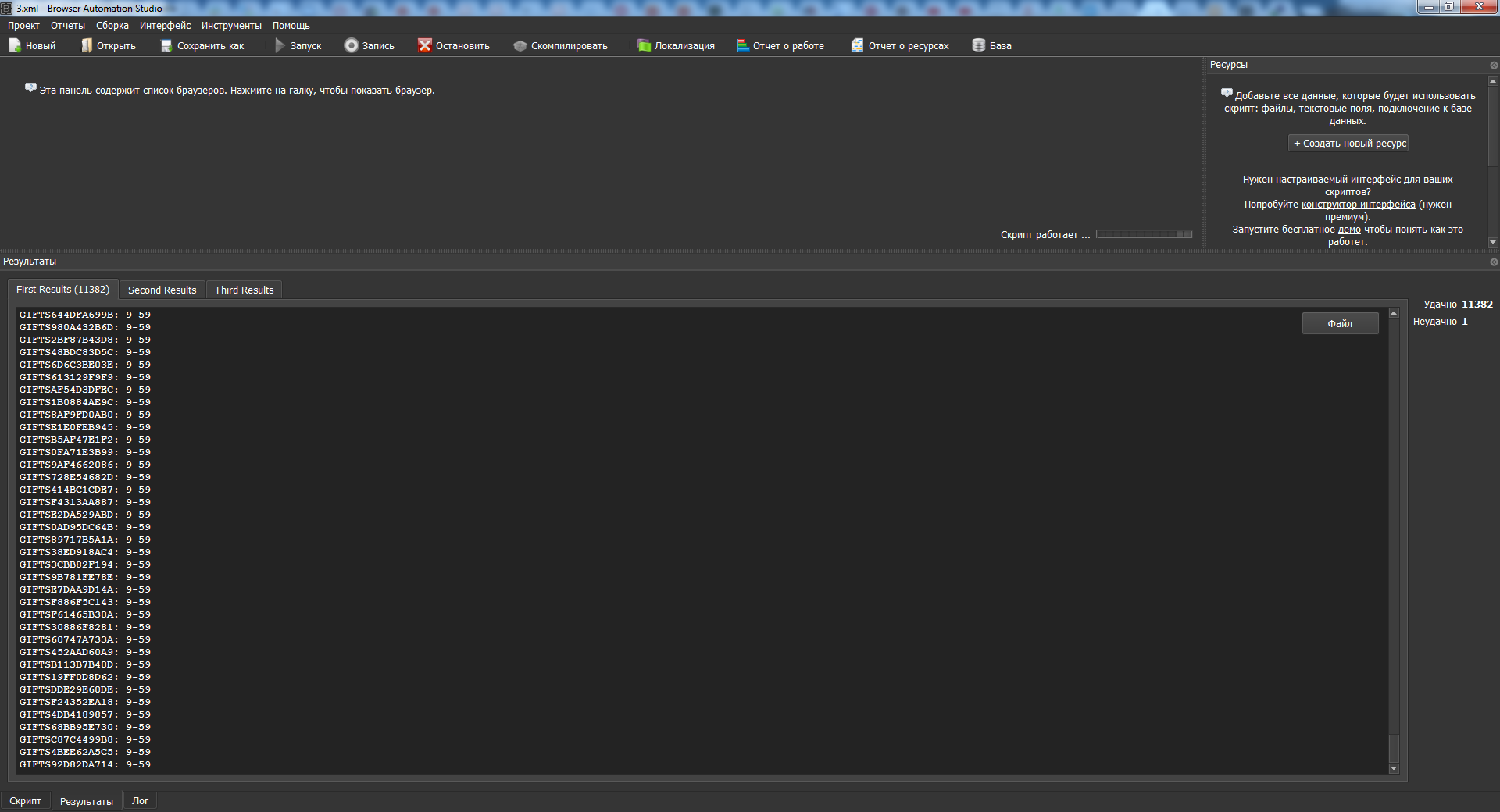Screen dimensions: 1500x812
Task: Click results scrollbar down arrow
Action: pyautogui.click(x=1394, y=769)
